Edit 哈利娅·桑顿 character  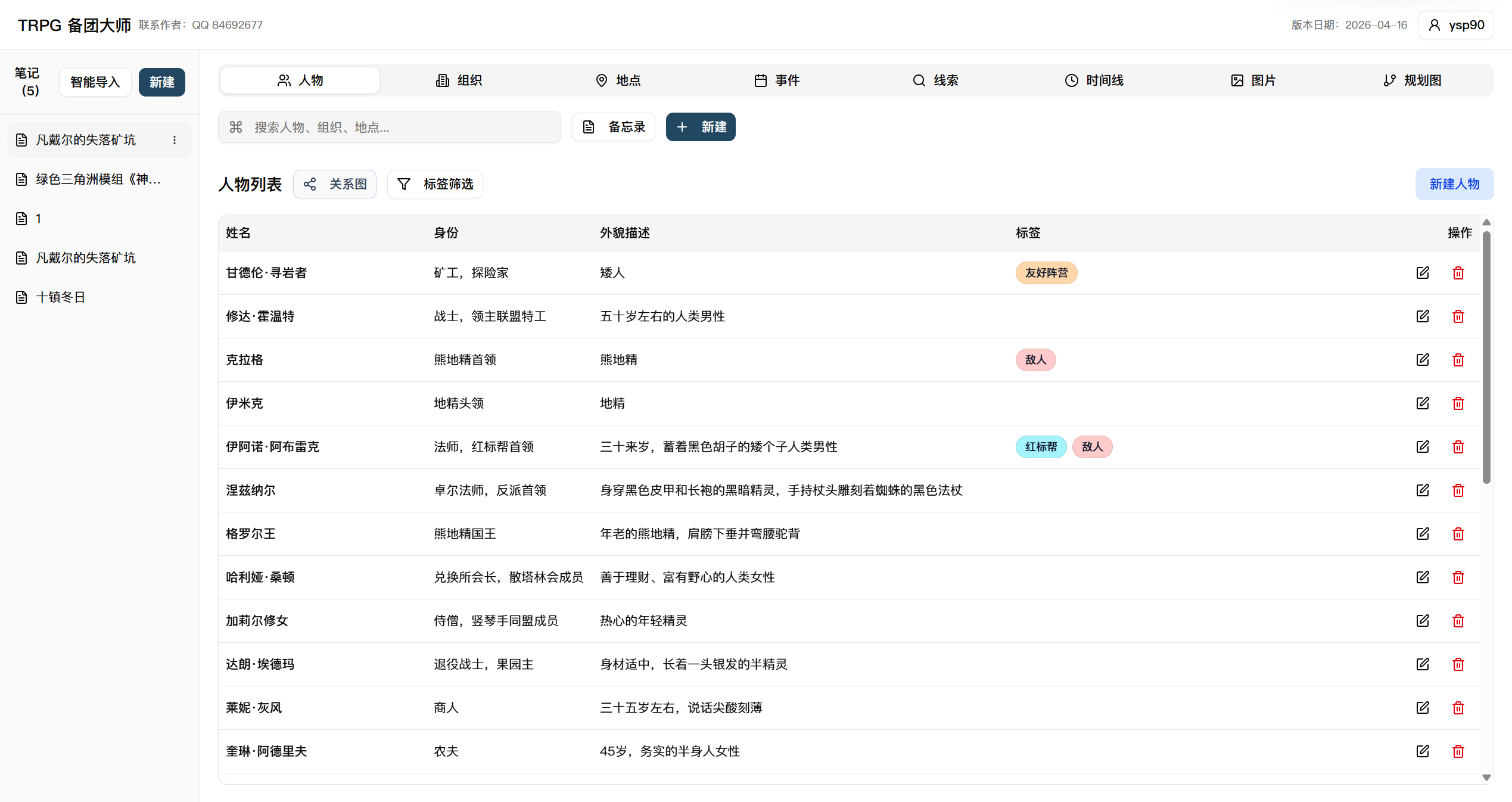(1423, 577)
